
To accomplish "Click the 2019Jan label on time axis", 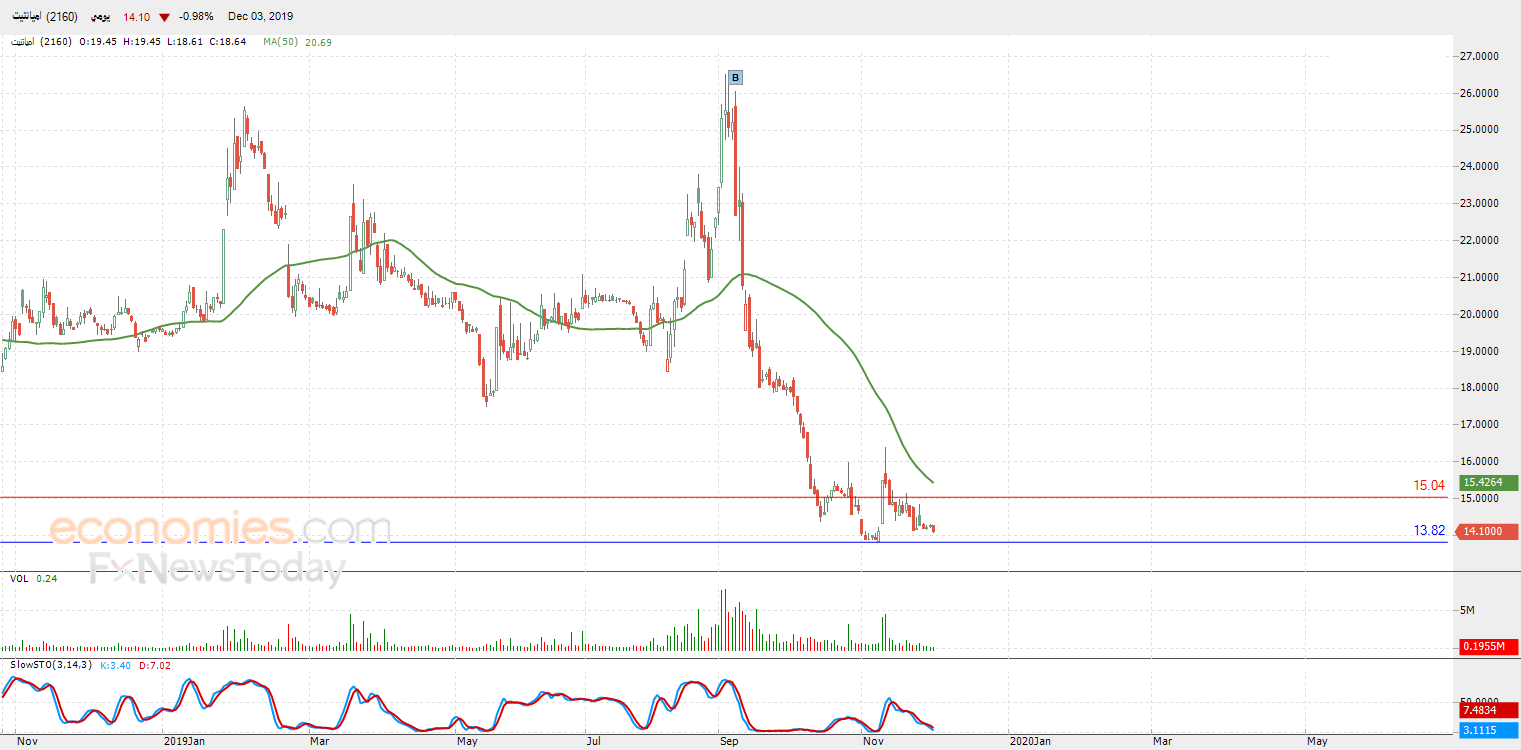I will (185, 742).
